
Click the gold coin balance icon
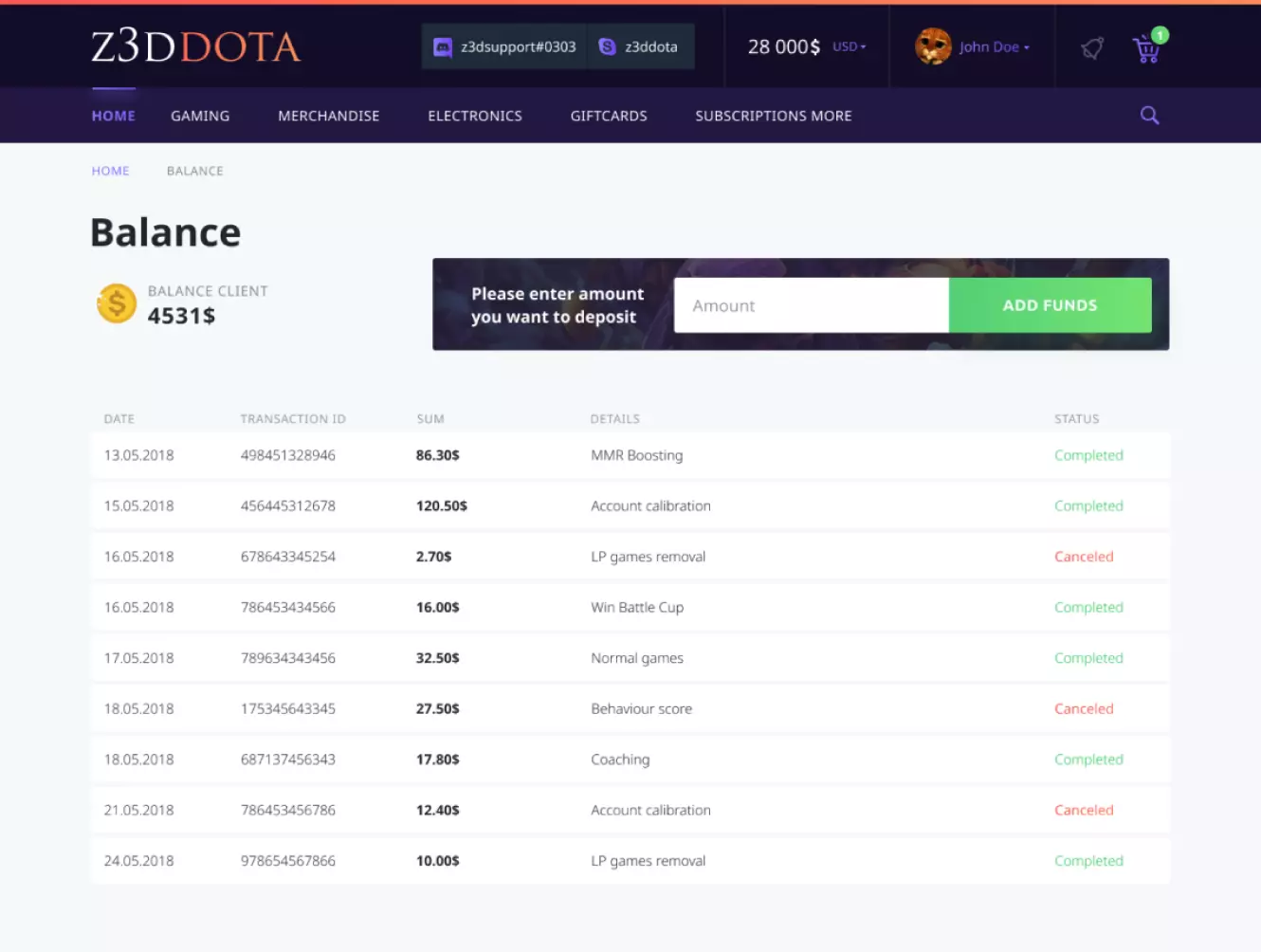coord(116,303)
